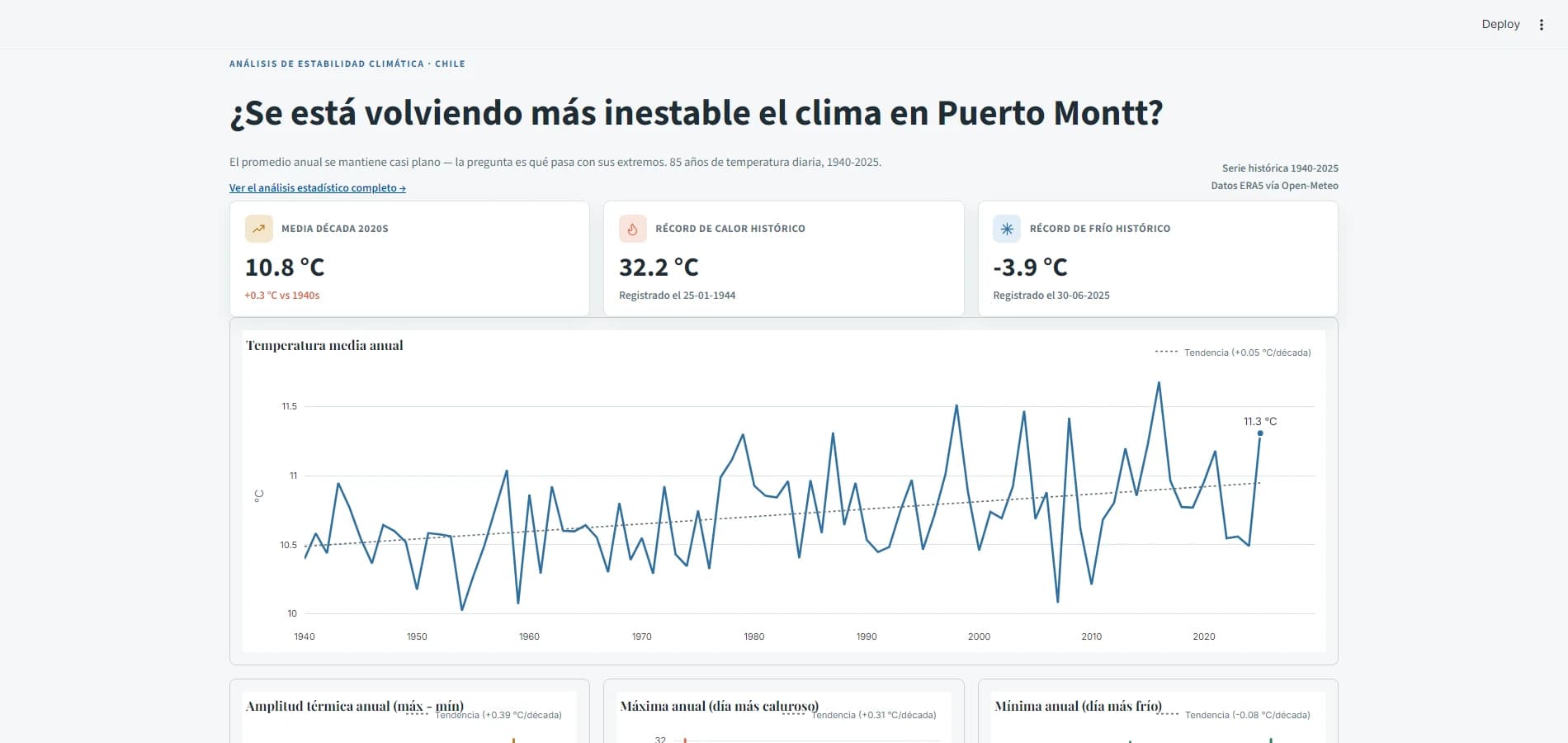The width and height of the screenshot is (1568, 743).
Task: Click 'Registrado el 25-01-1944' text
Action: [678, 296]
